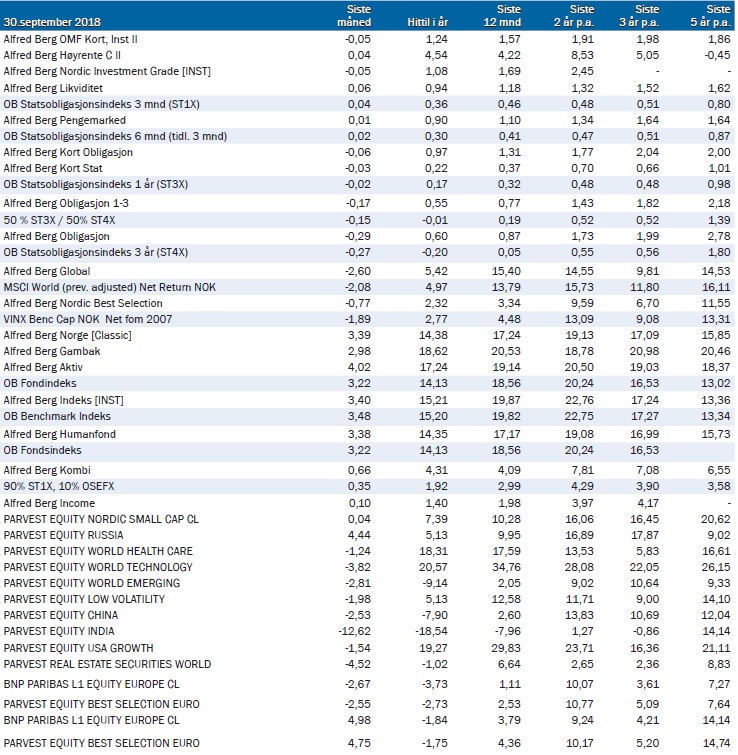Select the 'Hittil i år' column header
Viewport: 738px width, 755px height.
(x=427, y=22)
